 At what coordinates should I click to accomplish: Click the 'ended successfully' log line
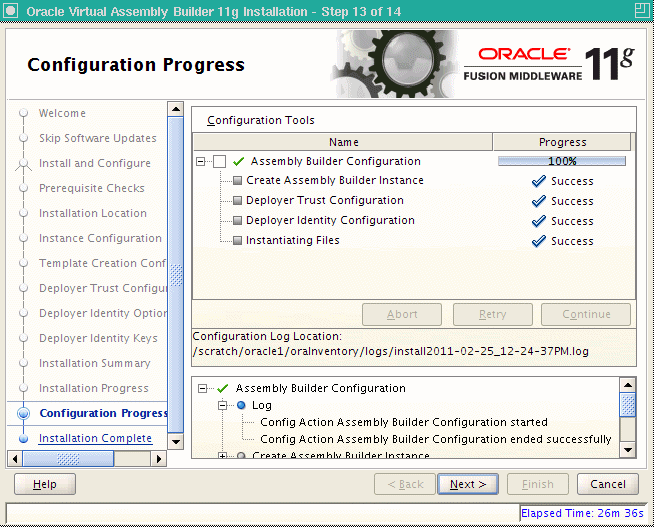point(436,439)
